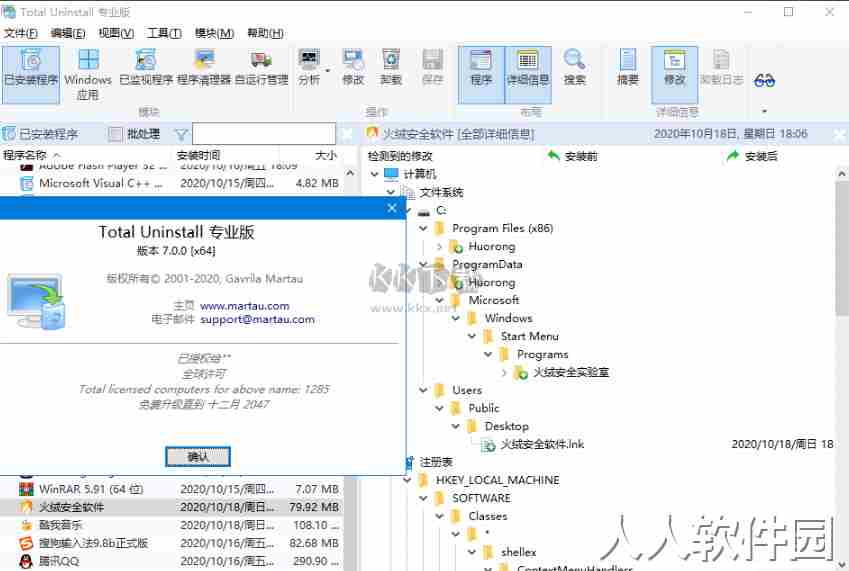Expand the 火绒安全实验室 folder
The height and width of the screenshot is (571, 849).
point(504,372)
